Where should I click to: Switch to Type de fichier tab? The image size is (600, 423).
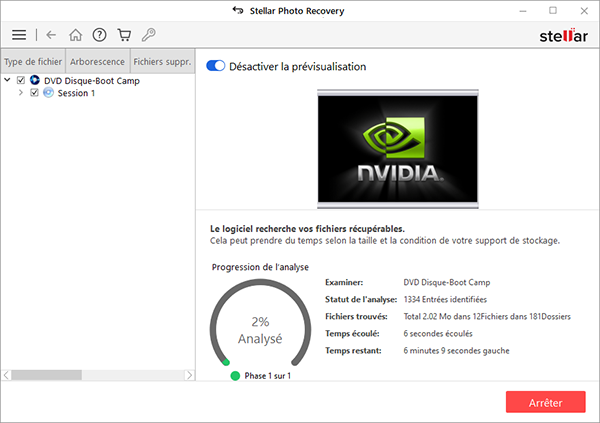pyautogui.click(x=33, y=60)
